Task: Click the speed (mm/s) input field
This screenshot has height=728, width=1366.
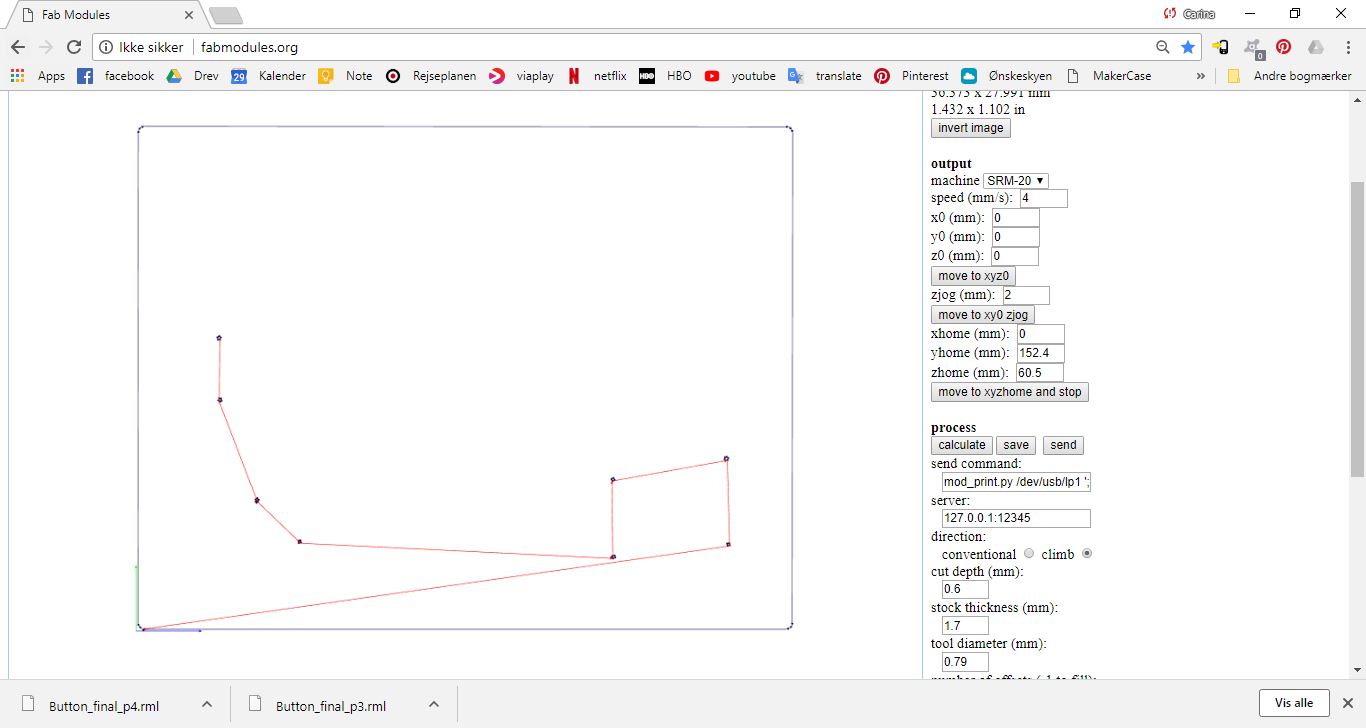Action: pyautogui.click(x=1043, y=199)
